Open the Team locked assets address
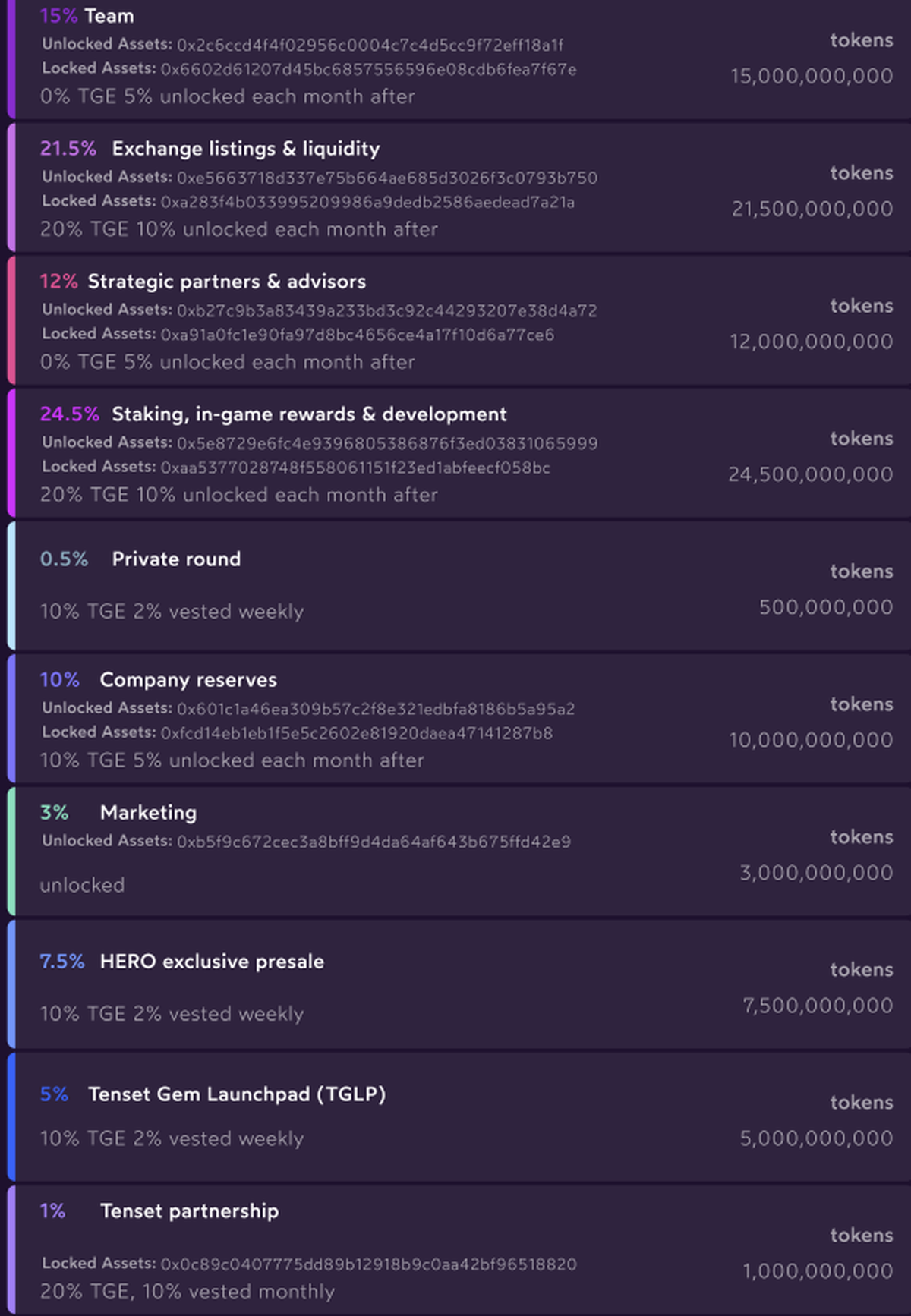This screenshot has height=1316, width=911. (368, 70)
